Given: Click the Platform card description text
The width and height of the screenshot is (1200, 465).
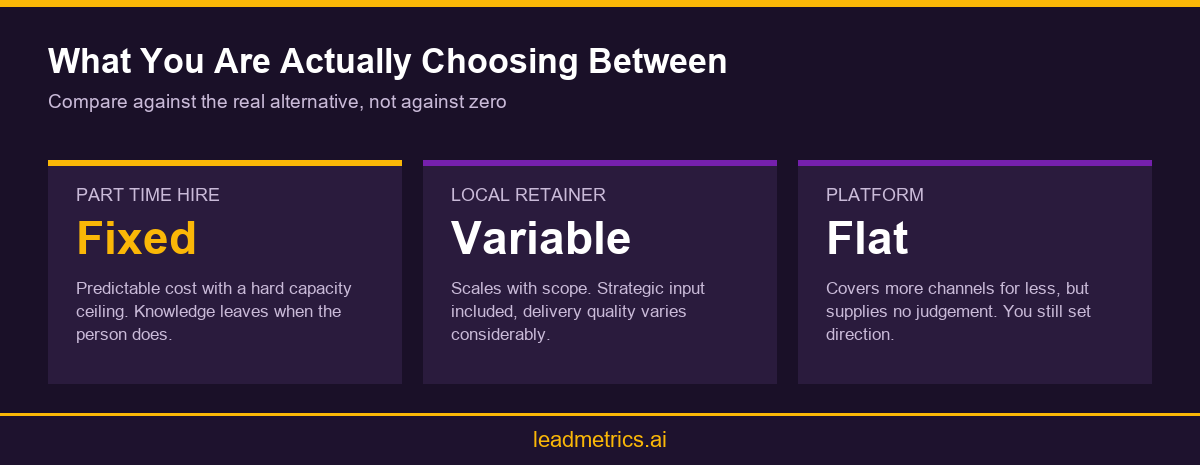Looking at the screenshot, I should [x=958, y=311].
